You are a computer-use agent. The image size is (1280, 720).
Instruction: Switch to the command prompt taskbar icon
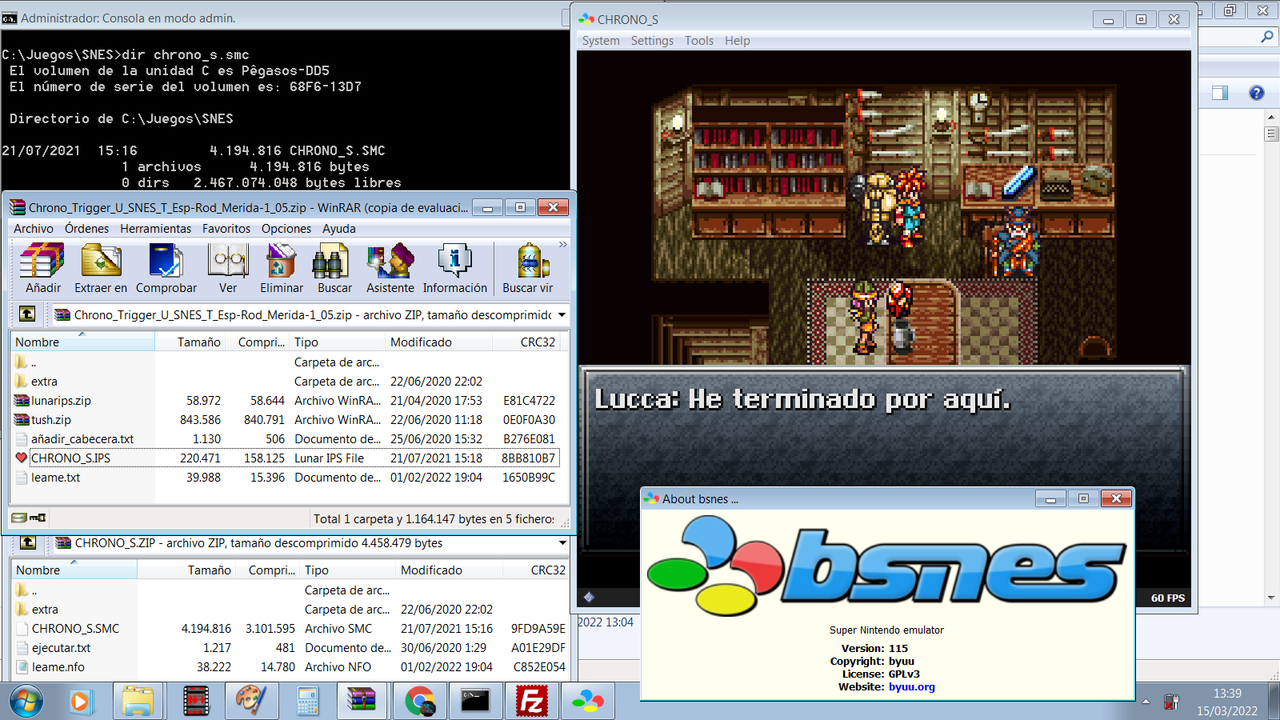pyautogui.click(x=474, y=701)
